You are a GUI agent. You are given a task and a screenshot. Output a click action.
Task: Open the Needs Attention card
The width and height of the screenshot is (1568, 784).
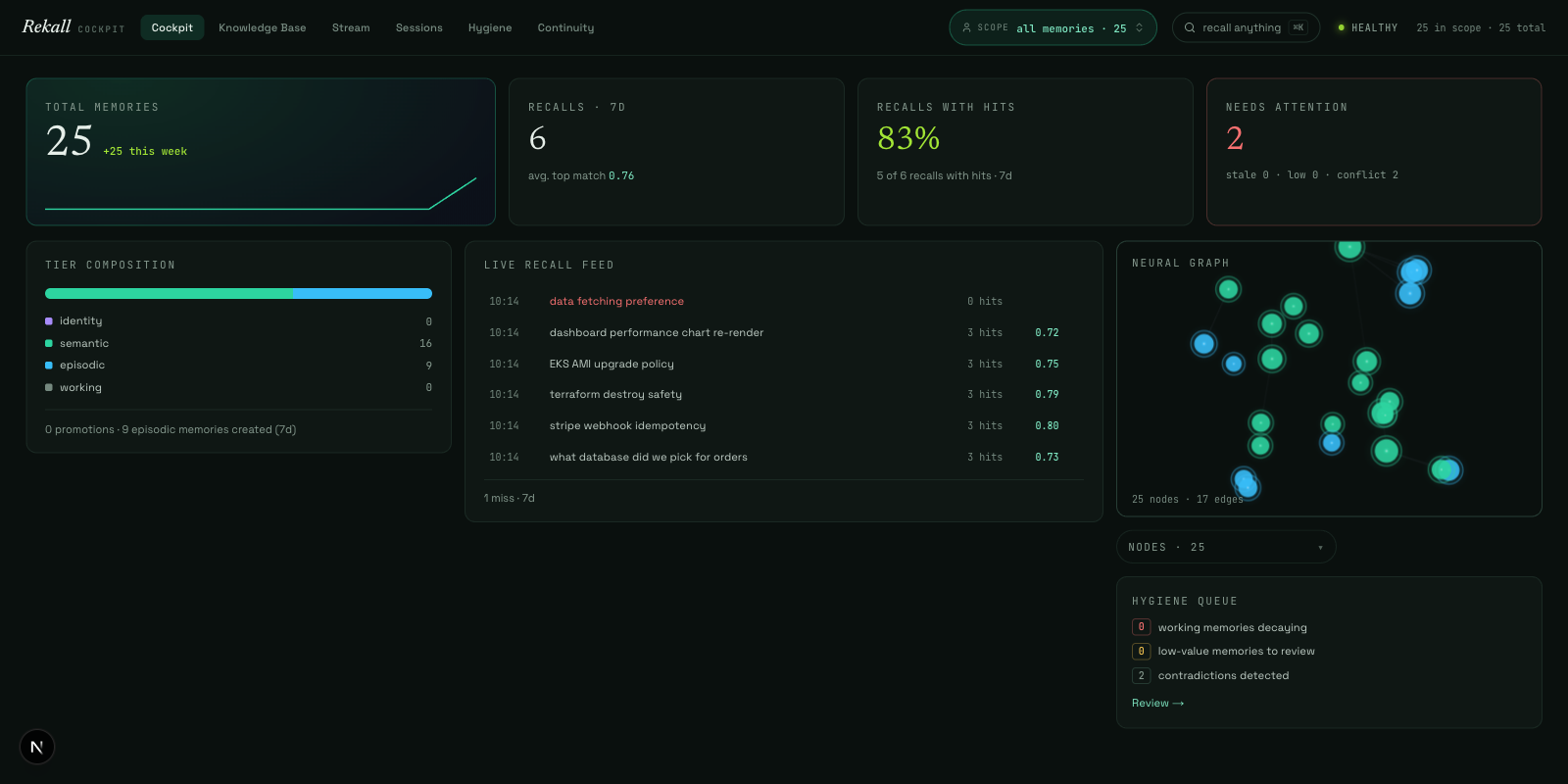point(1374,152)
